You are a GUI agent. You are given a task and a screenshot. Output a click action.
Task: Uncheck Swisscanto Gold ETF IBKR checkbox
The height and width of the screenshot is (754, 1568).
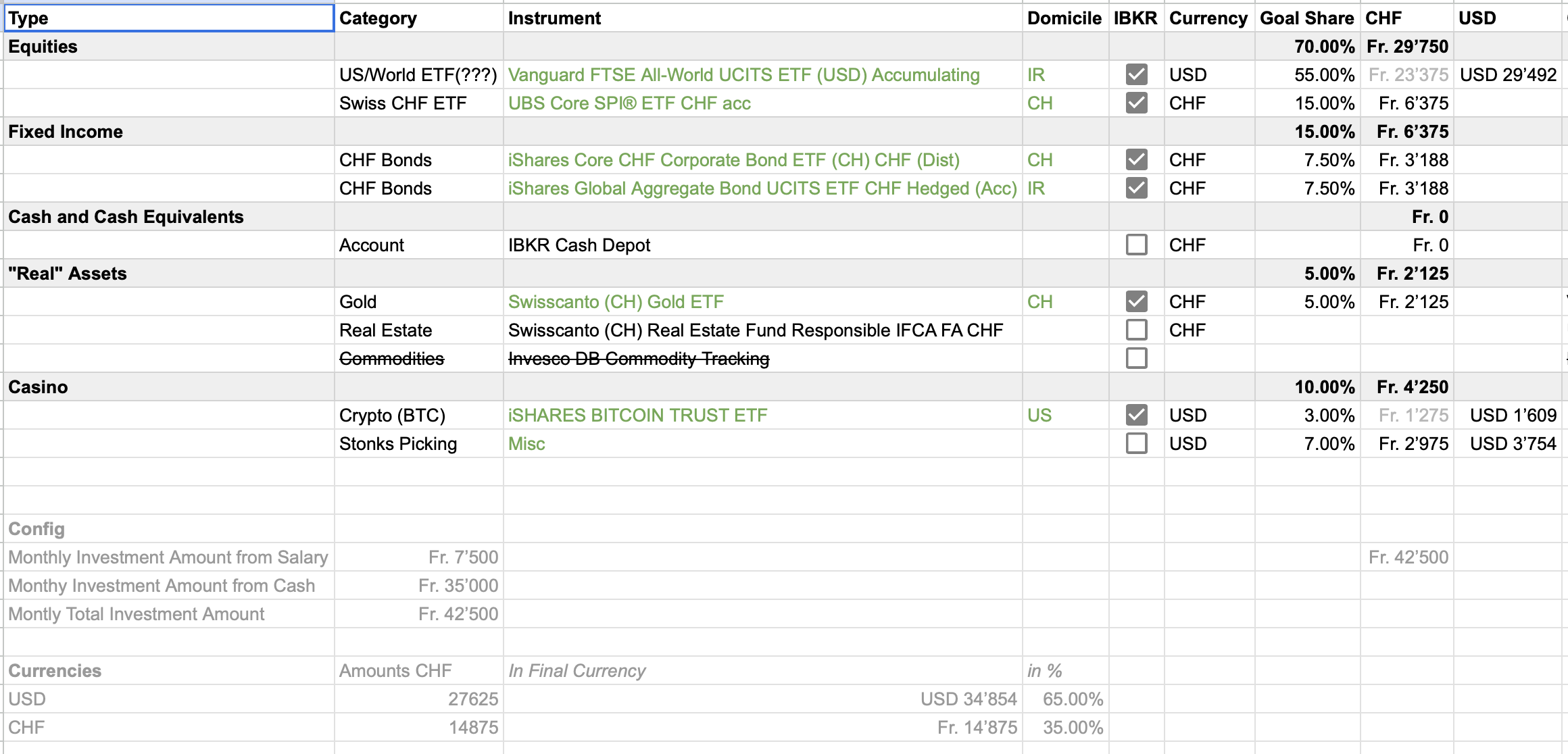[1136, 301]
